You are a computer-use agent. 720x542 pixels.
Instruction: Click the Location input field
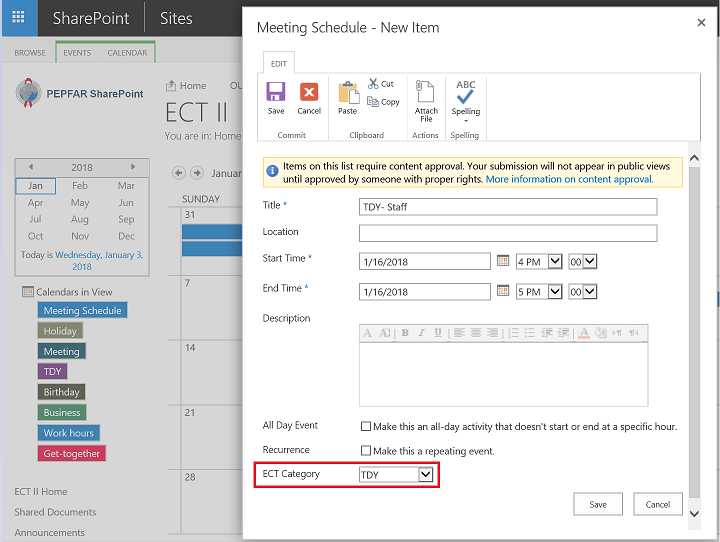pyautogui.click(x=508, y=233)
